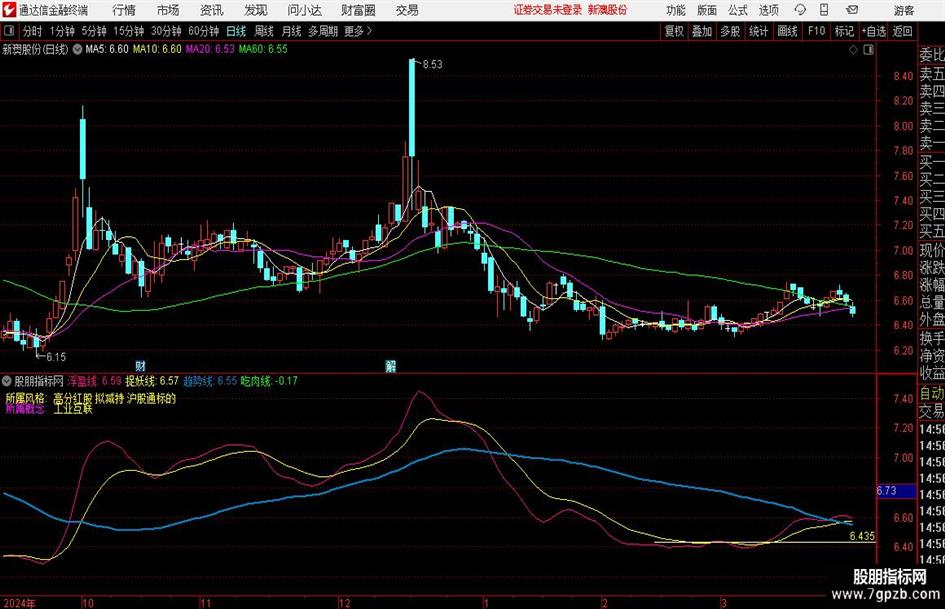
Task: Click the 工业互联 concept text
Action: 73,409
